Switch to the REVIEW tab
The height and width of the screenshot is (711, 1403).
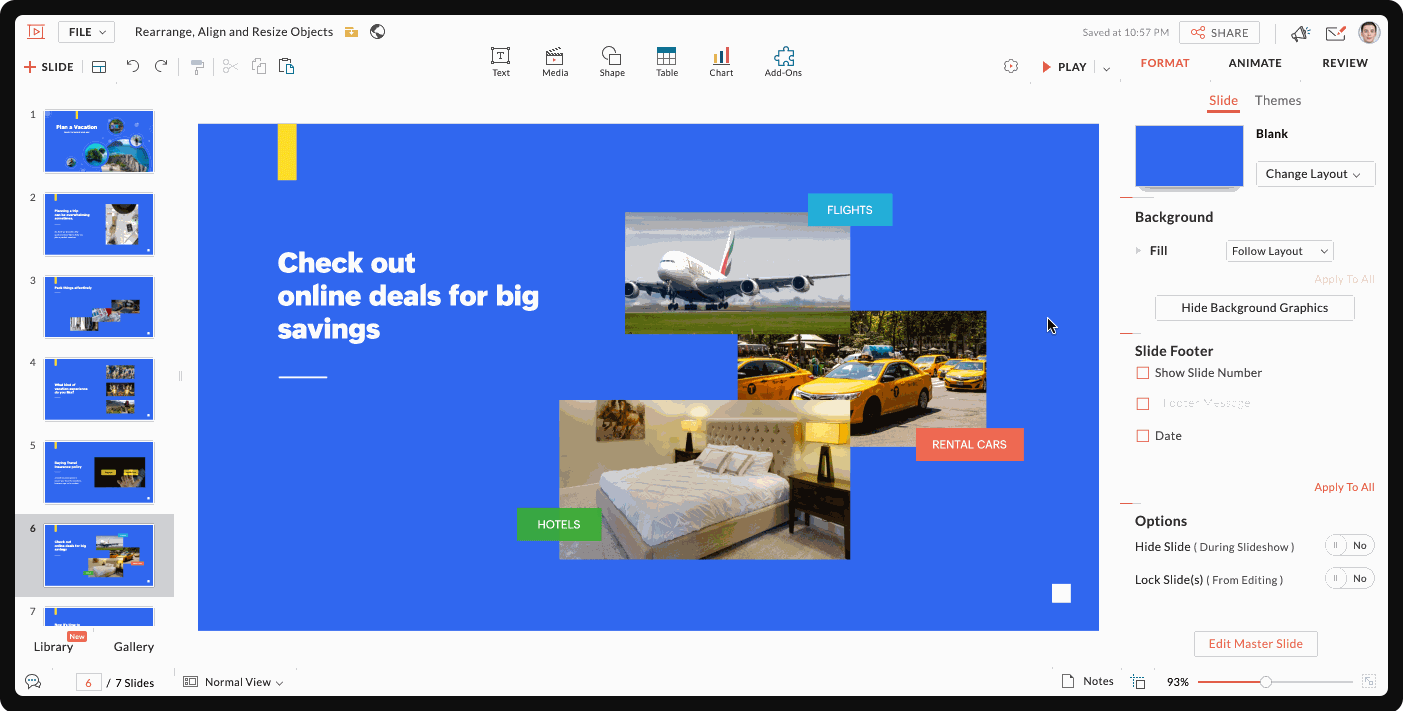[1345, 63]
